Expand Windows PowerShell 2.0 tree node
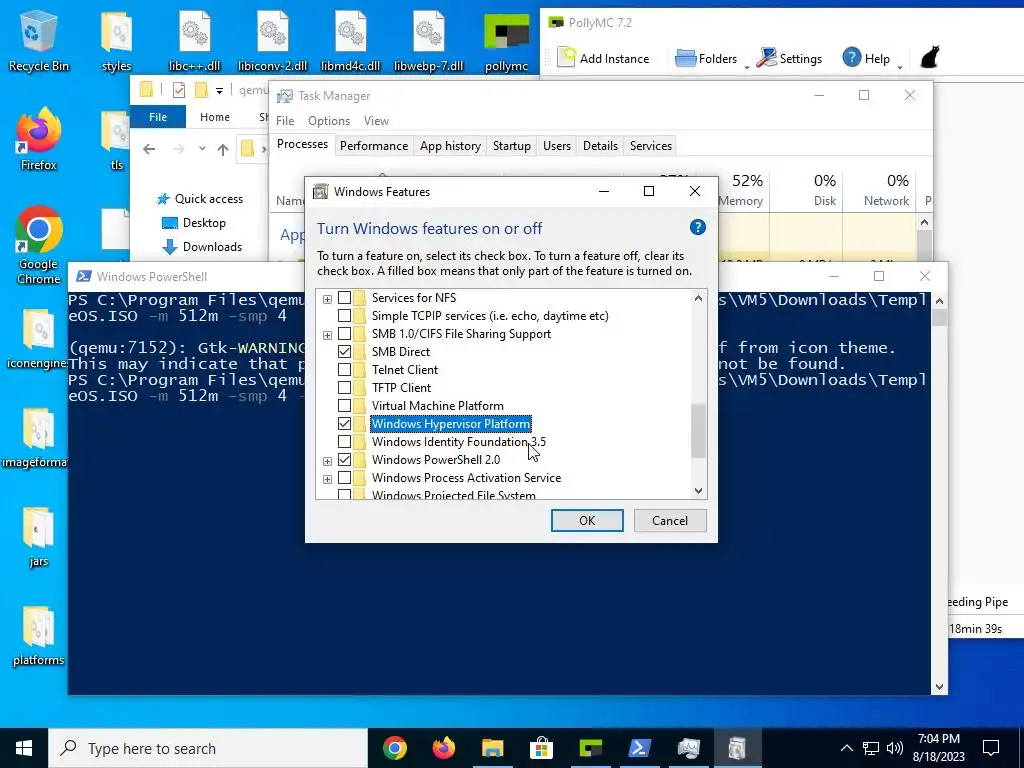This screenshot has width=1024, height=768. [x=327, y=461]
